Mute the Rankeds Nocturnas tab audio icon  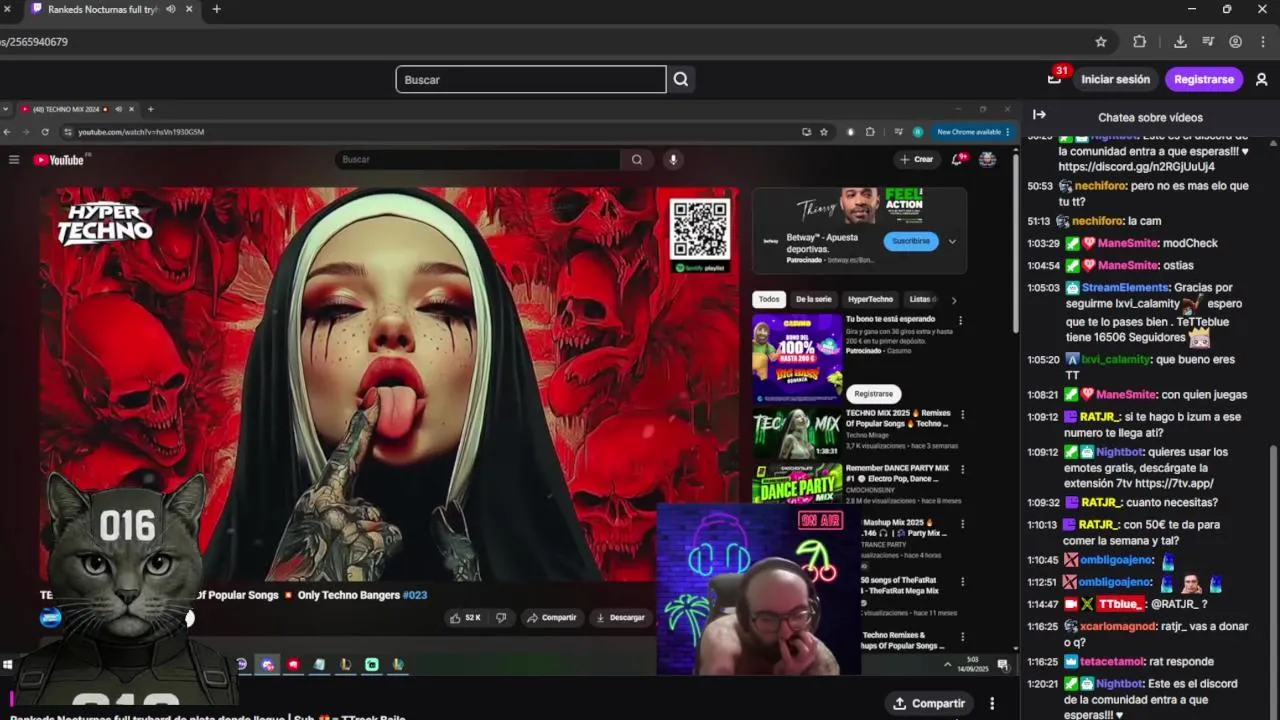[x=170, y=9]
